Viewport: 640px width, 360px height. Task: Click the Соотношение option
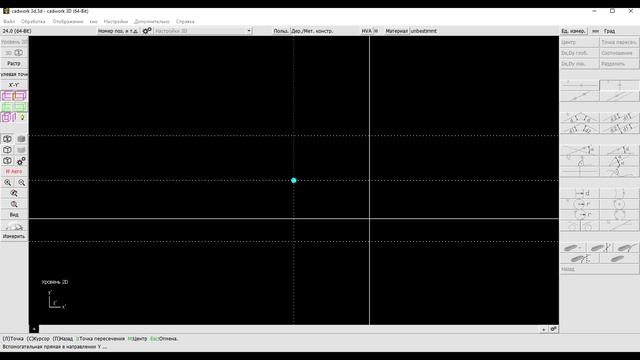tap(619, 53)
